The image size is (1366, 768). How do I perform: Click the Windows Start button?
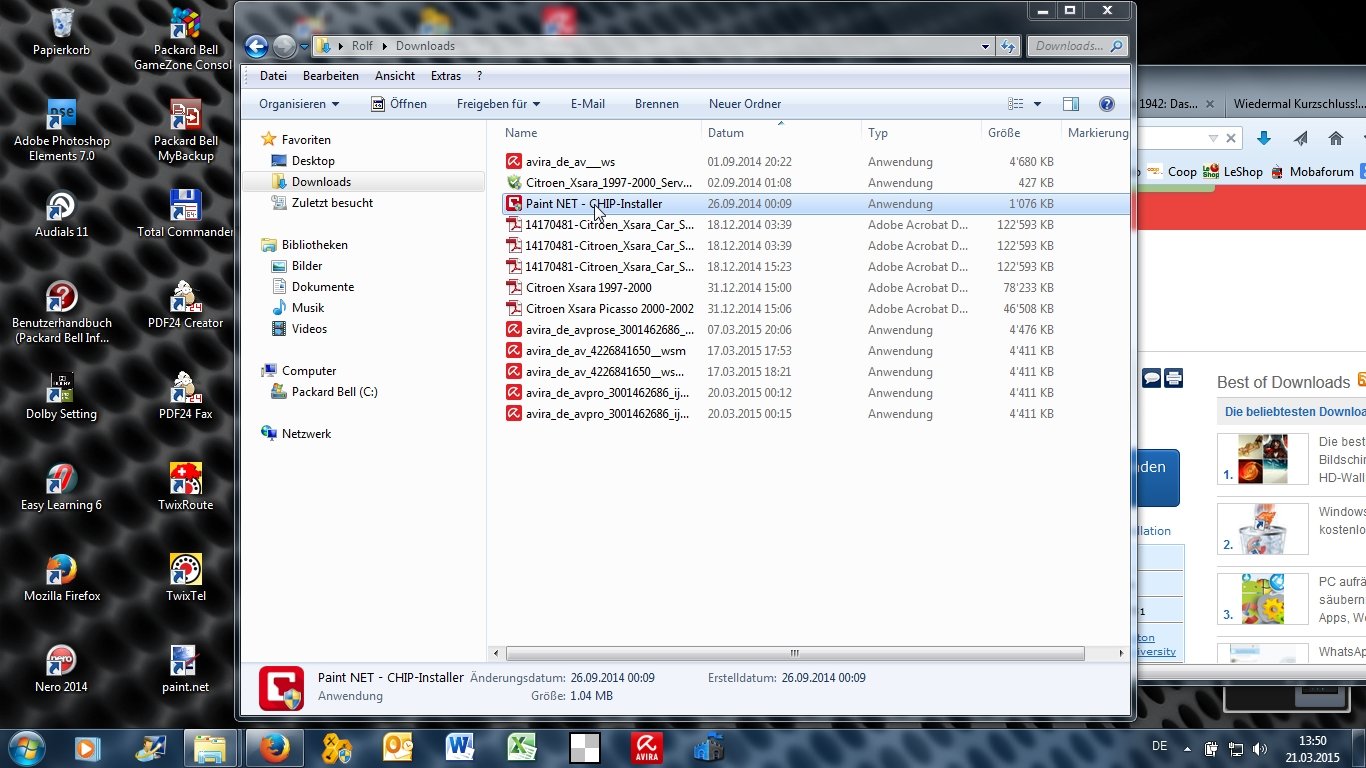click(x=26, y=748)
